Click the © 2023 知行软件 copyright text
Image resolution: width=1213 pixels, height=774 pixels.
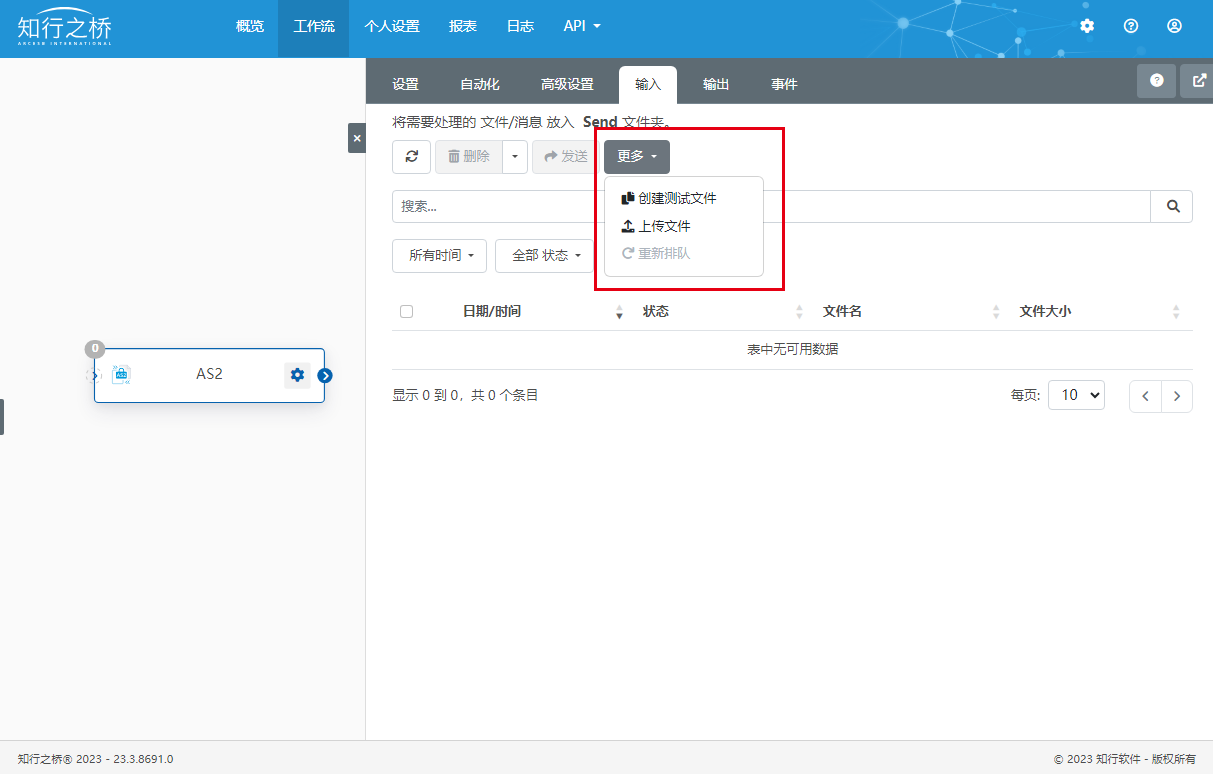pyautogui.click(x=1125, y=759)
